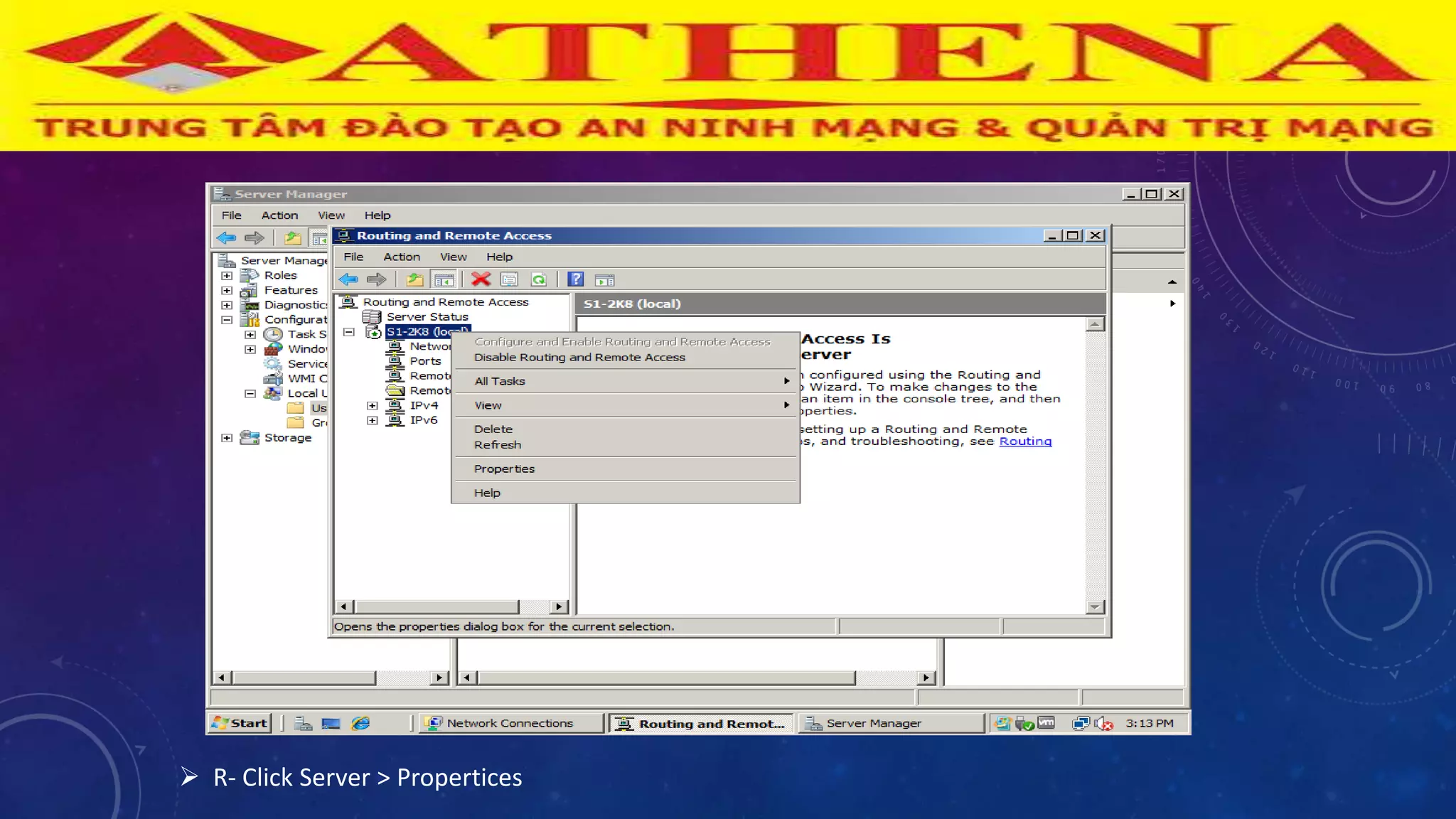This screenshot has width=1456, height=819.
Task: Click the green Refresh icon in toolbar
Action: pos(539,279)
